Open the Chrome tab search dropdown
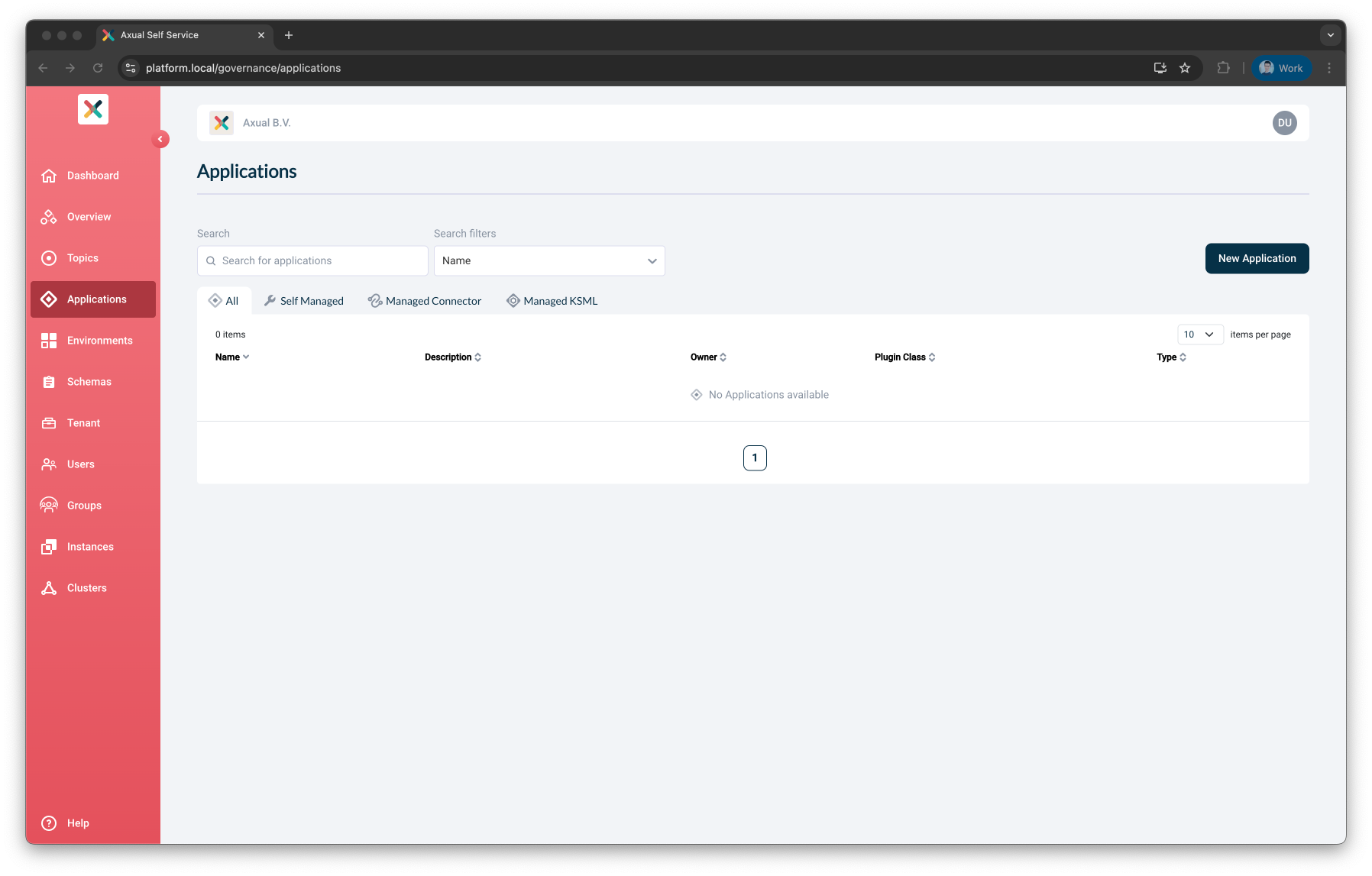This screenshot has width=1372, height=876. pos(1330,35)
